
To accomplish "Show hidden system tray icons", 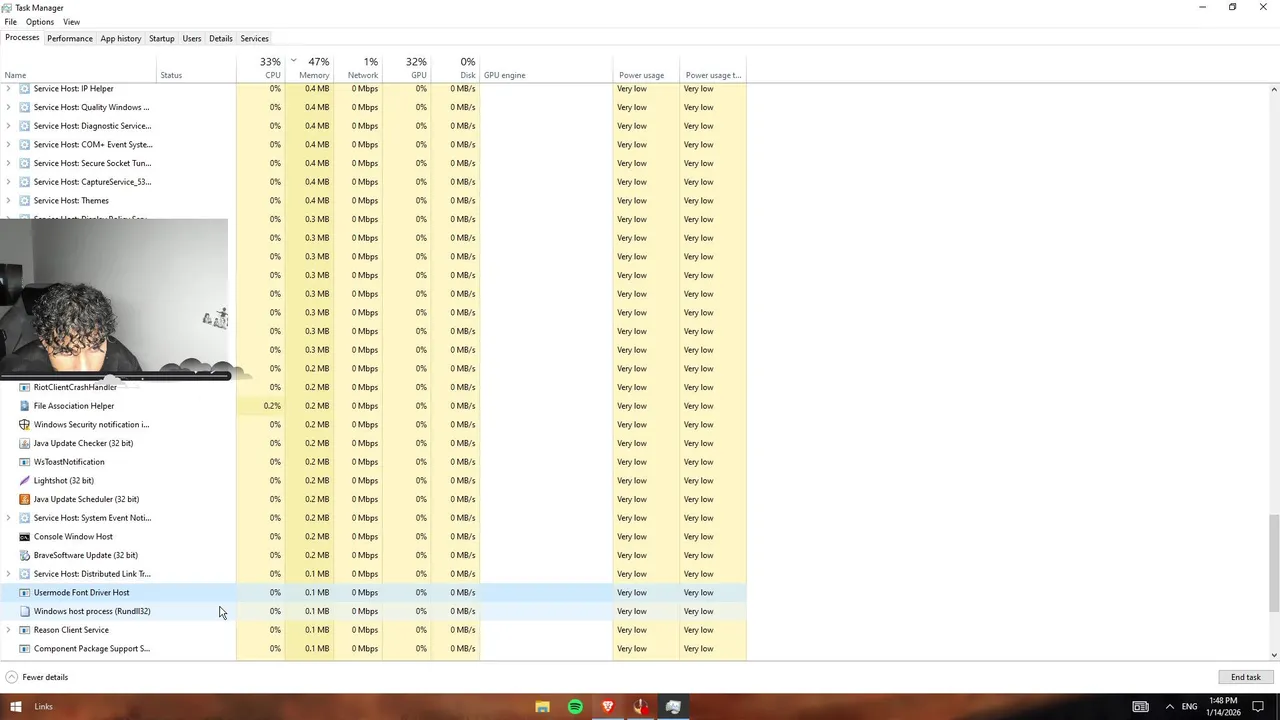I will [x=1169, y=707].
